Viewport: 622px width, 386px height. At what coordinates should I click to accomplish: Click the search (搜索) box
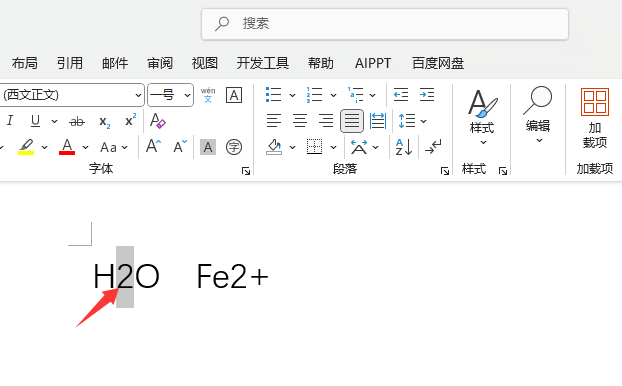click(x=385, y=24)
